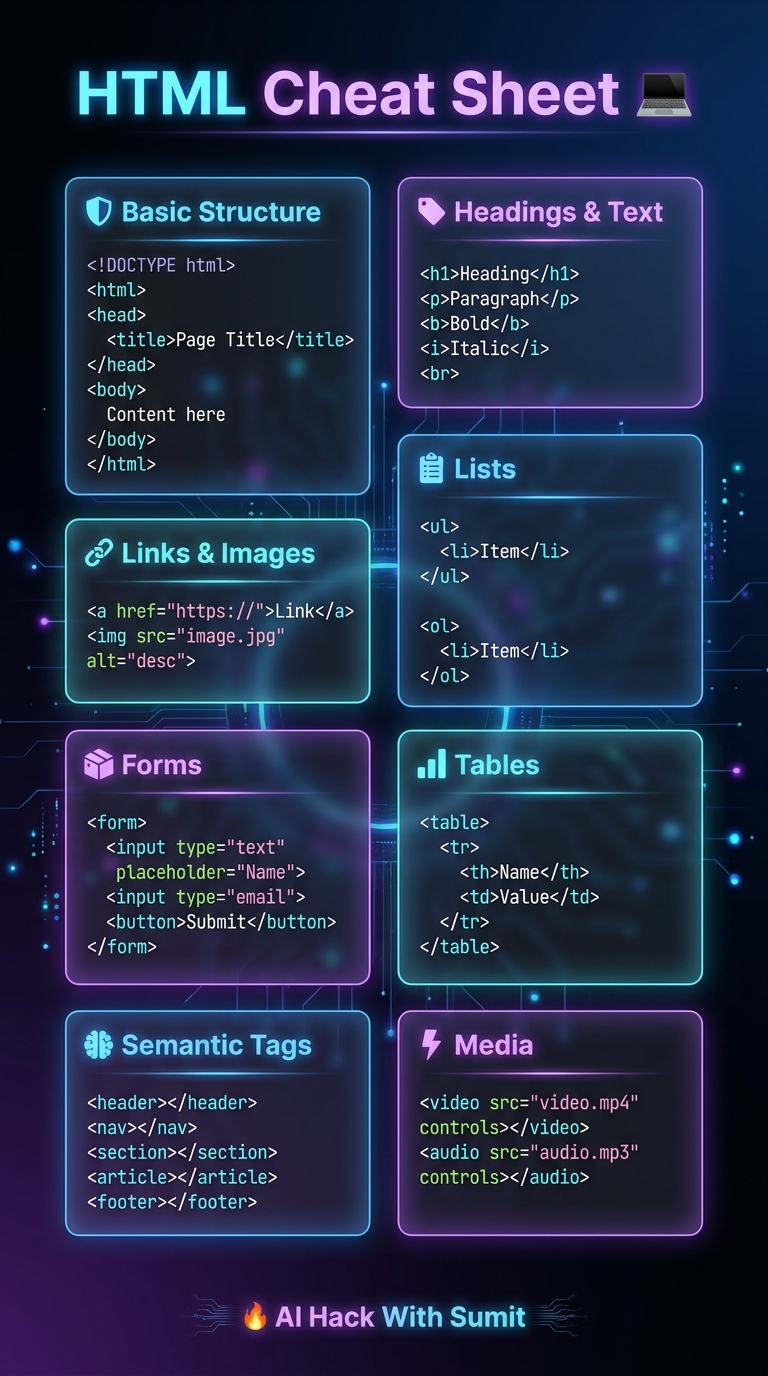The width and height of the screenshot is (768, 1376).
Task: Click the box icon next to Forms
Action: 98,766
